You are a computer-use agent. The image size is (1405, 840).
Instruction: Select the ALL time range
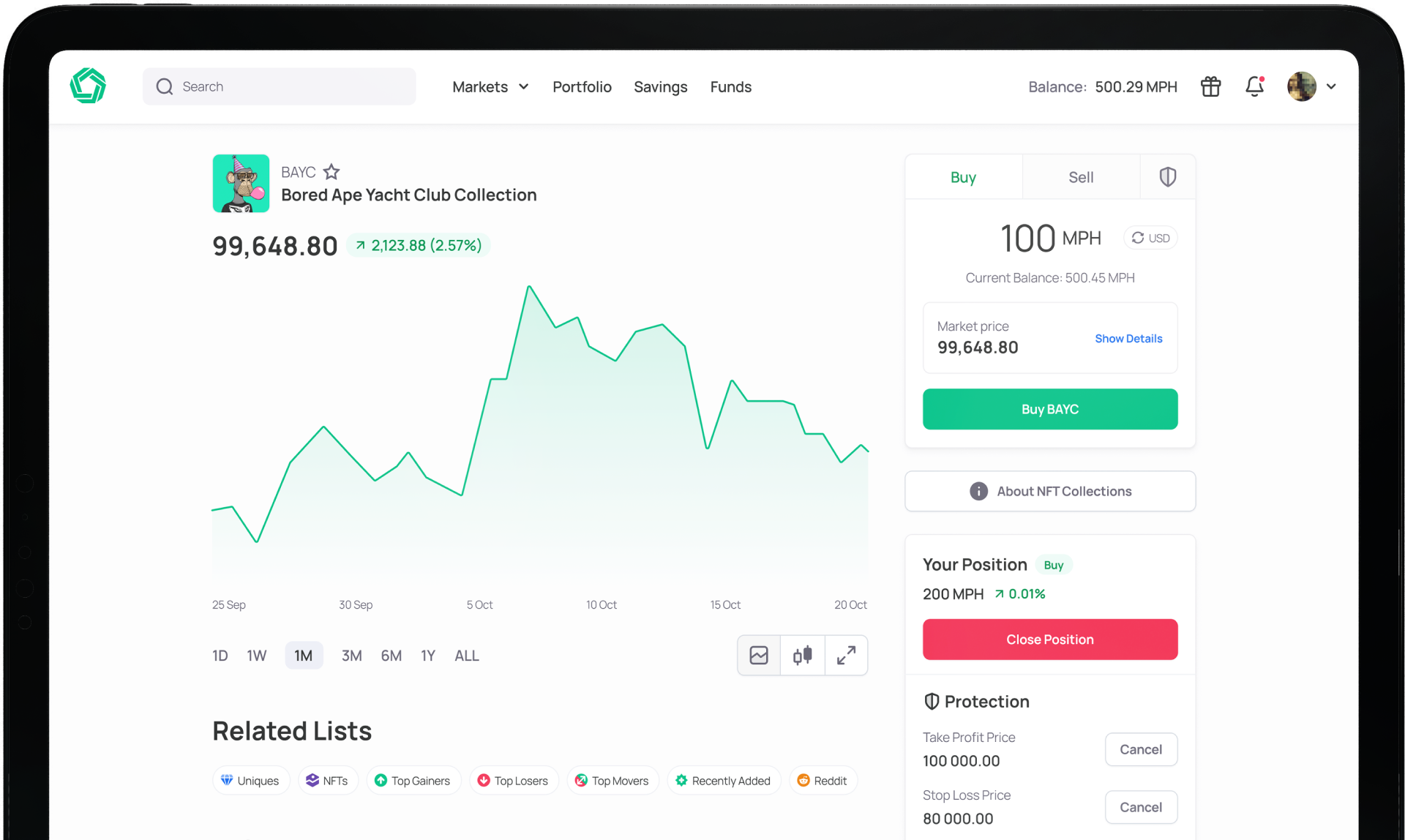point(467,656)
